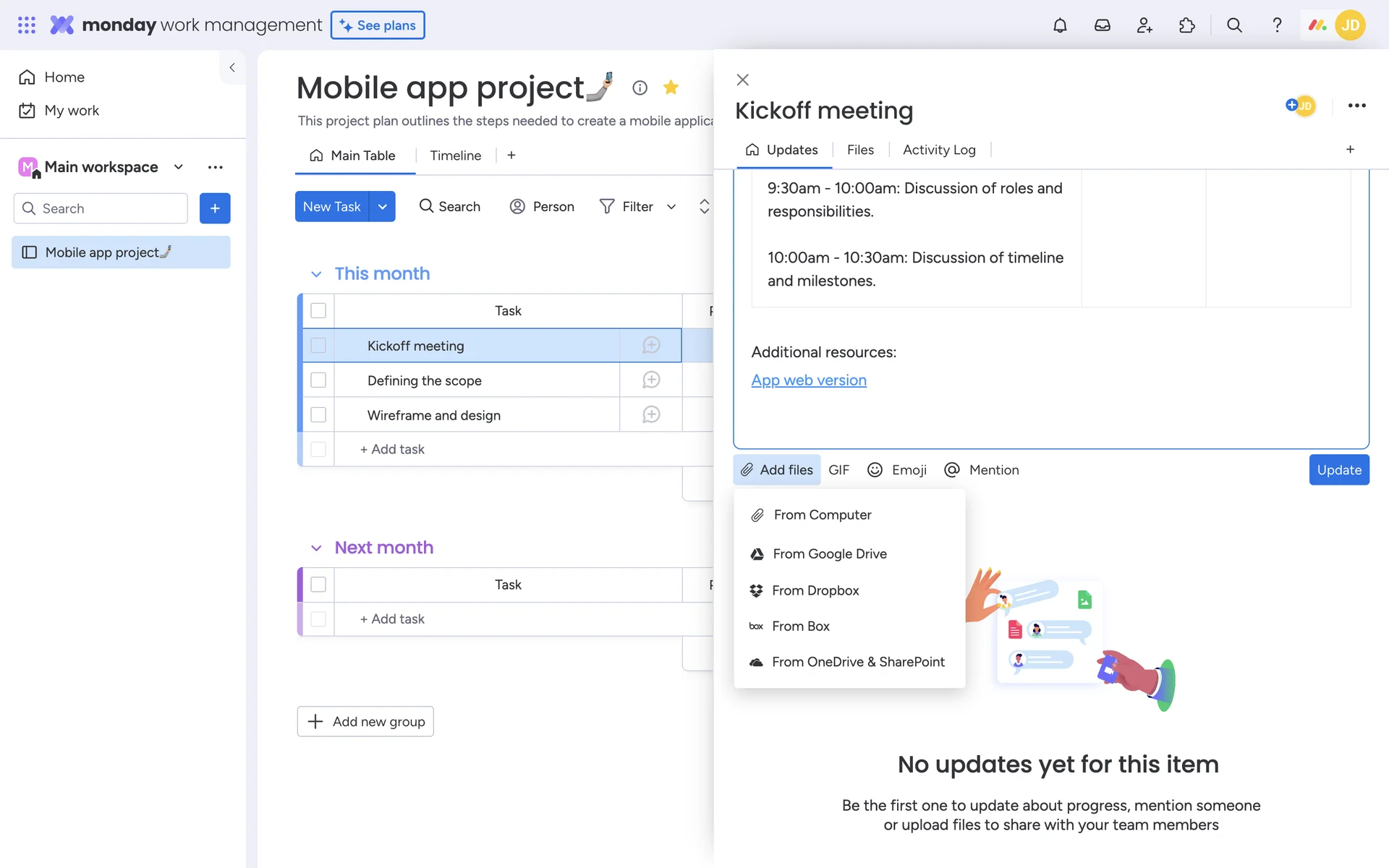Tick the Wireframe and design checkbox
The image size is (1389, 868).
[318, 414]
